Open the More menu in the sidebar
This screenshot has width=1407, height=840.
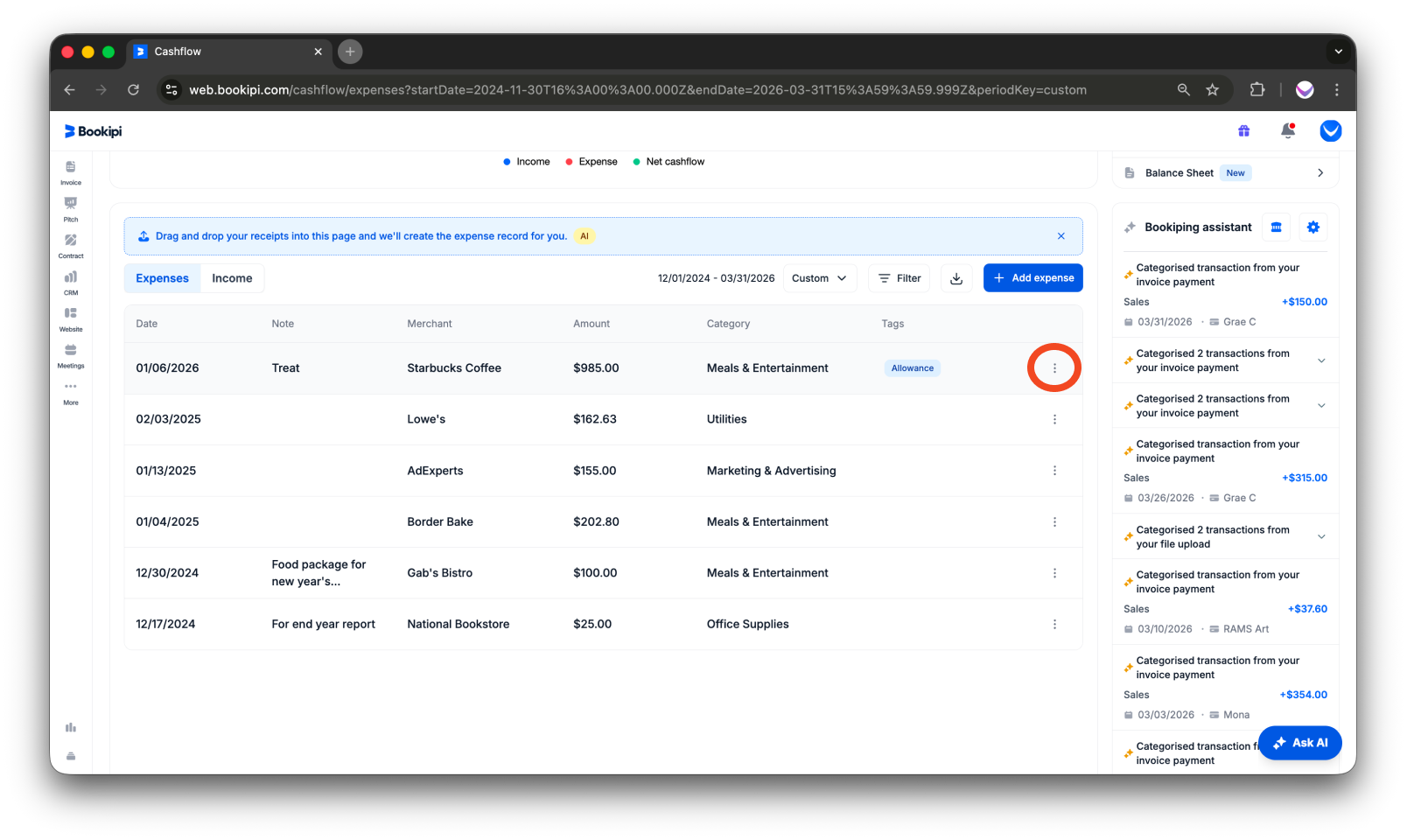pos(71,394)
